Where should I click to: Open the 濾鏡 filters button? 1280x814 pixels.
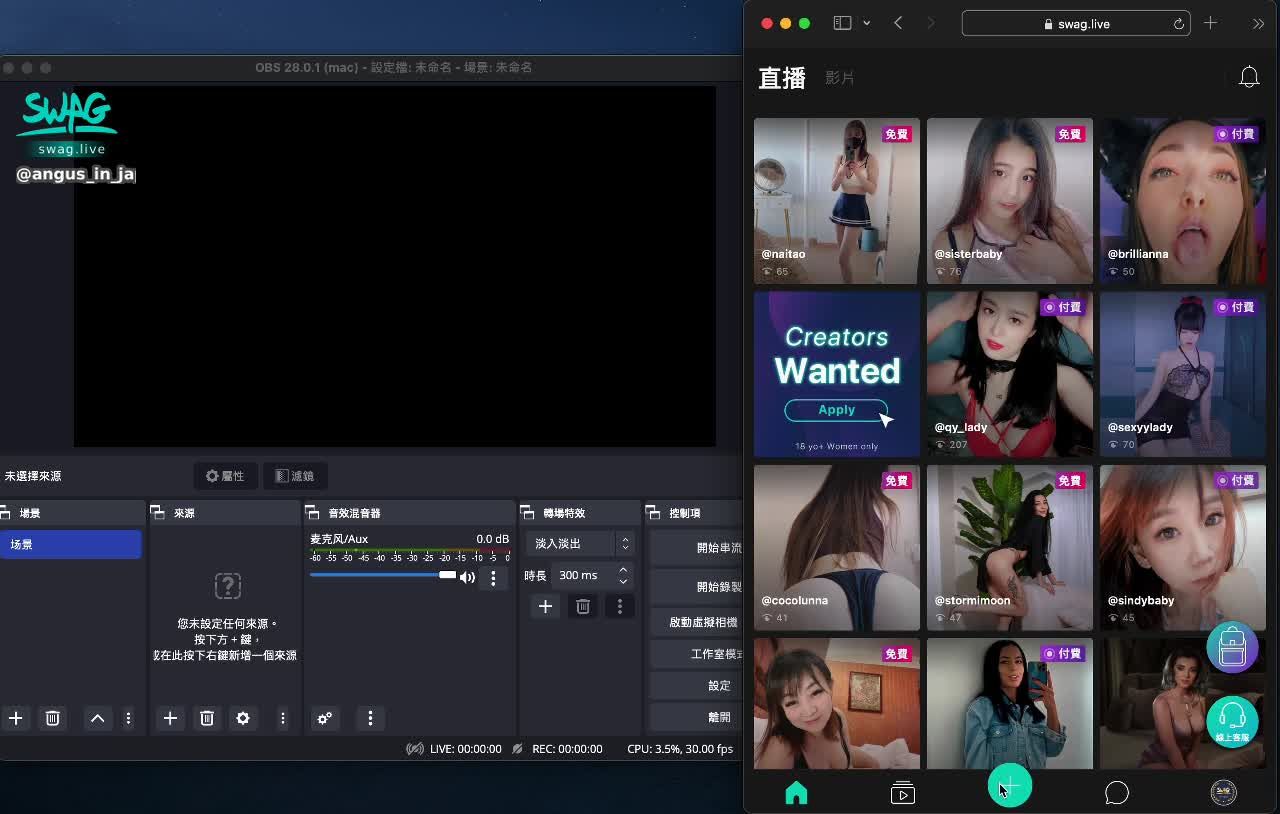(295, 476)
